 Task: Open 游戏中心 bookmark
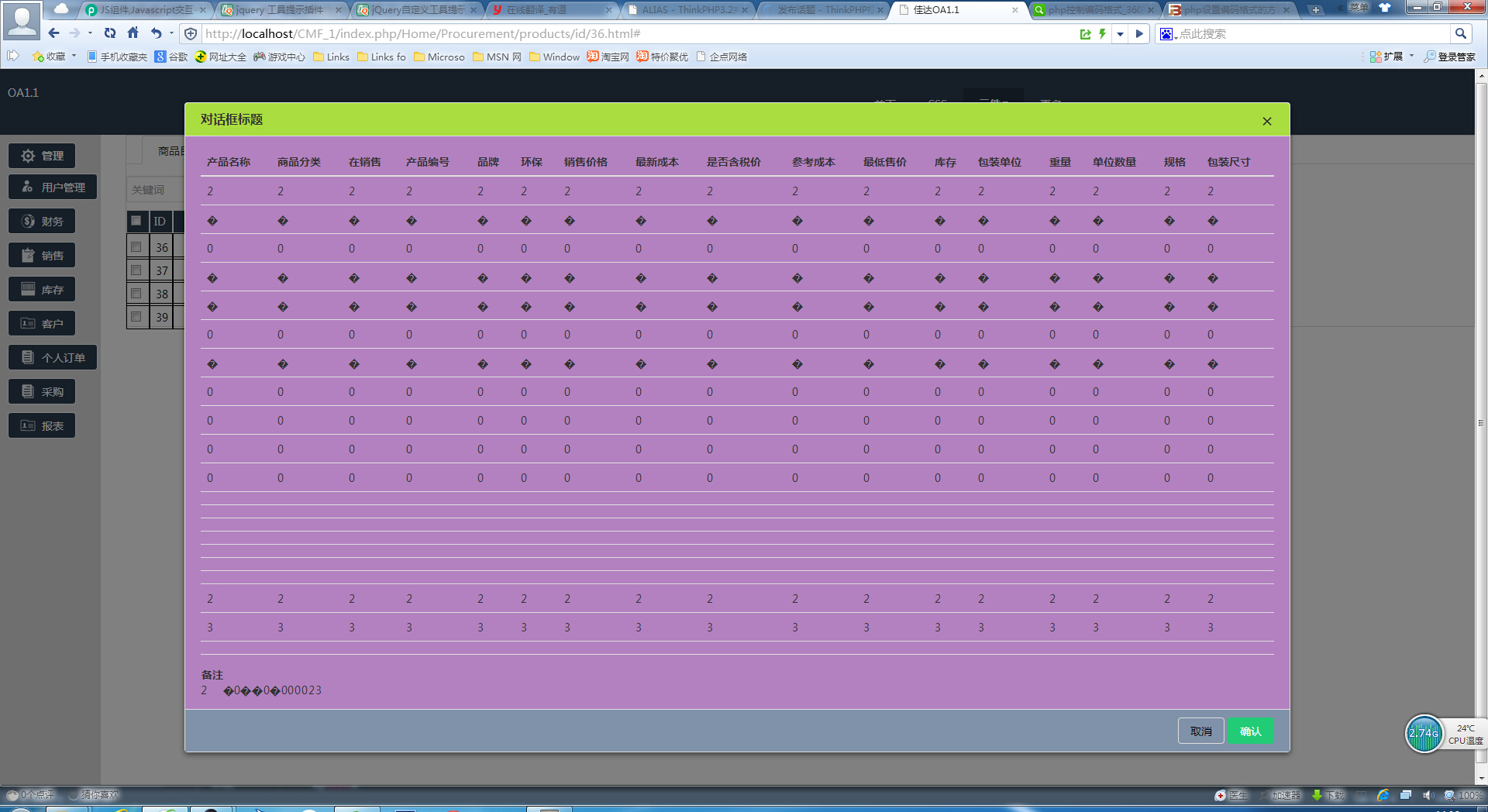click(x=279, y=57)
